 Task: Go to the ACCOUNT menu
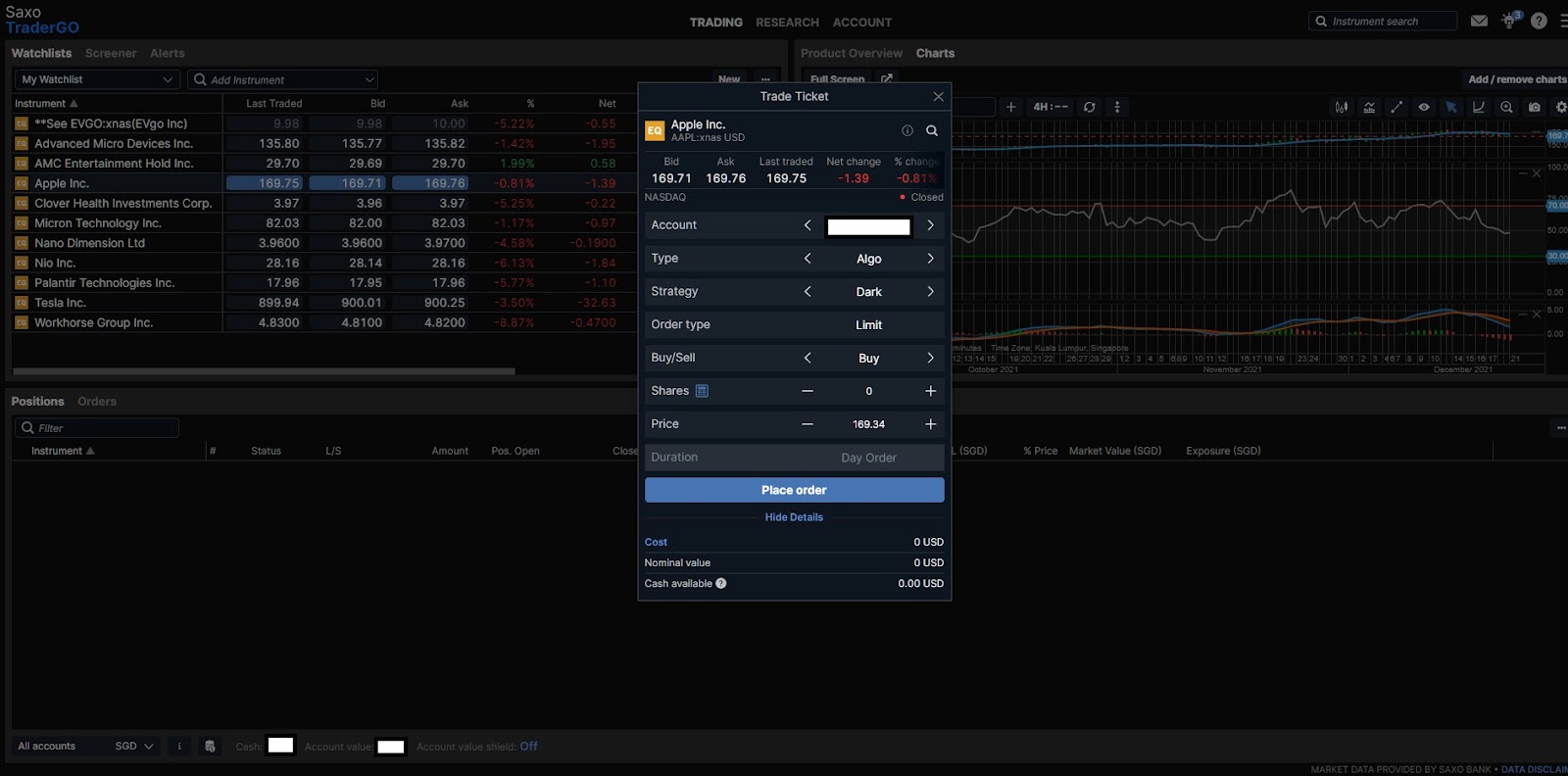(x=862, y=23)
